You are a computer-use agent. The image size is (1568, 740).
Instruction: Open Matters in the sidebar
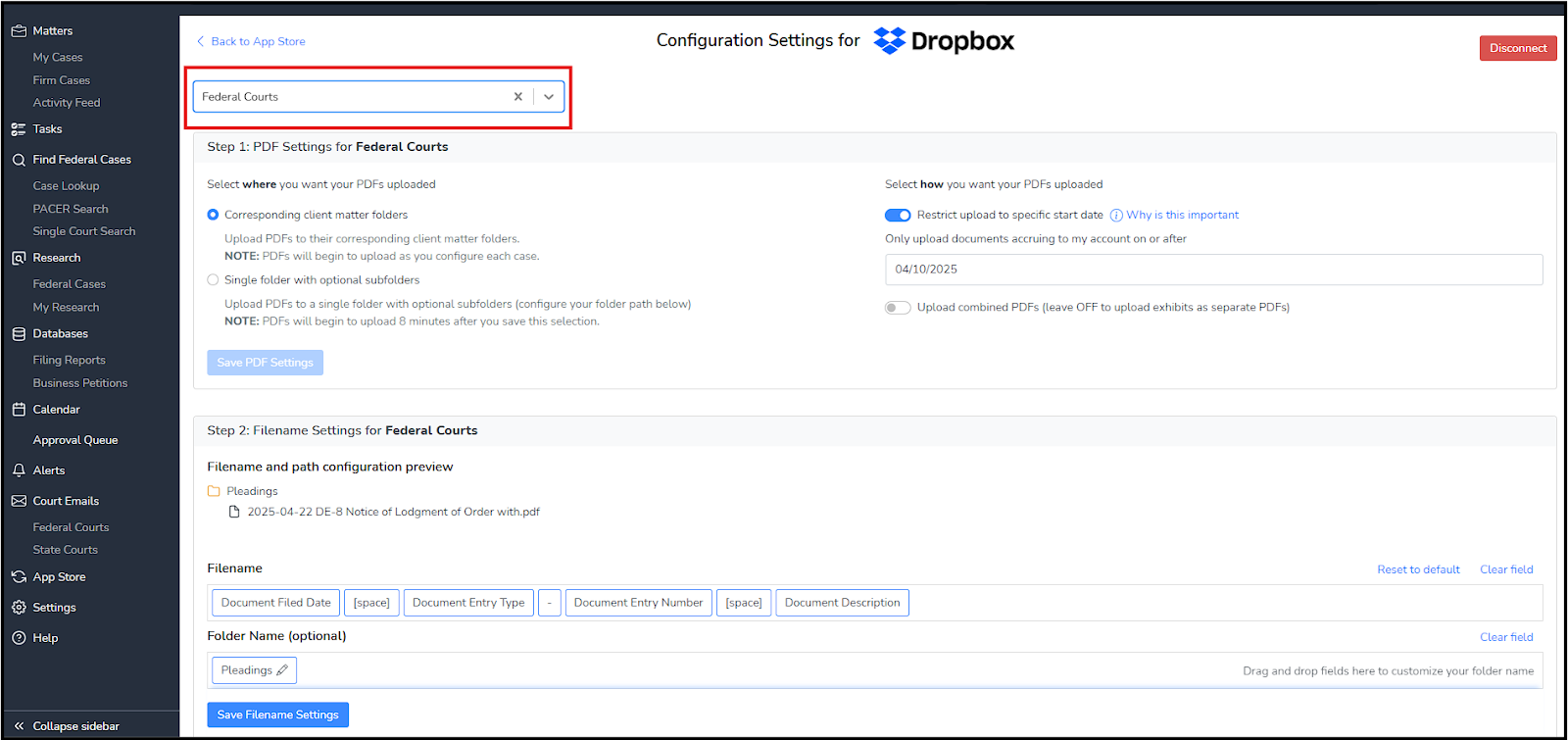point(53,31)
